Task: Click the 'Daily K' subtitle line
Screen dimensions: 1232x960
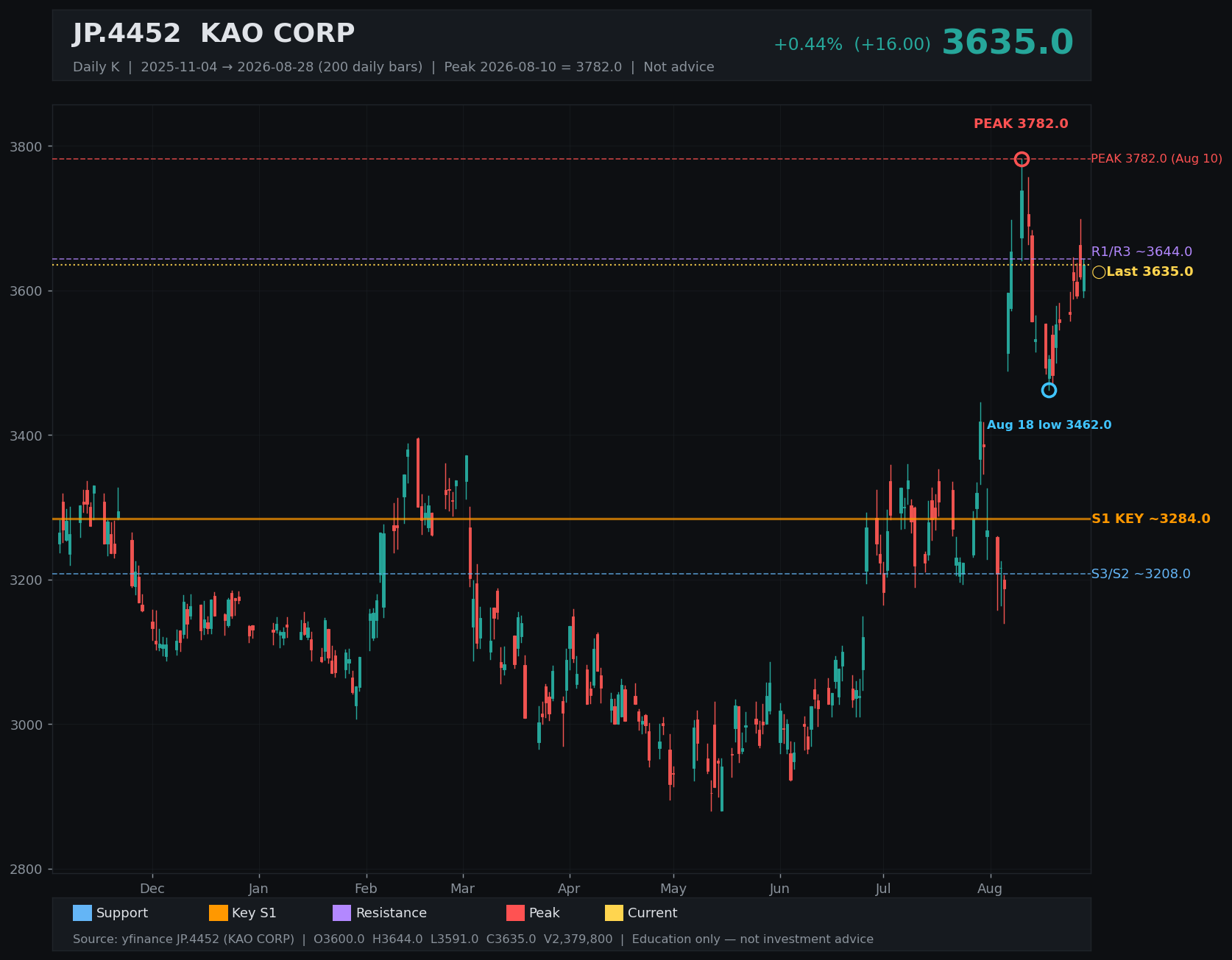Action: coord(393,67)
